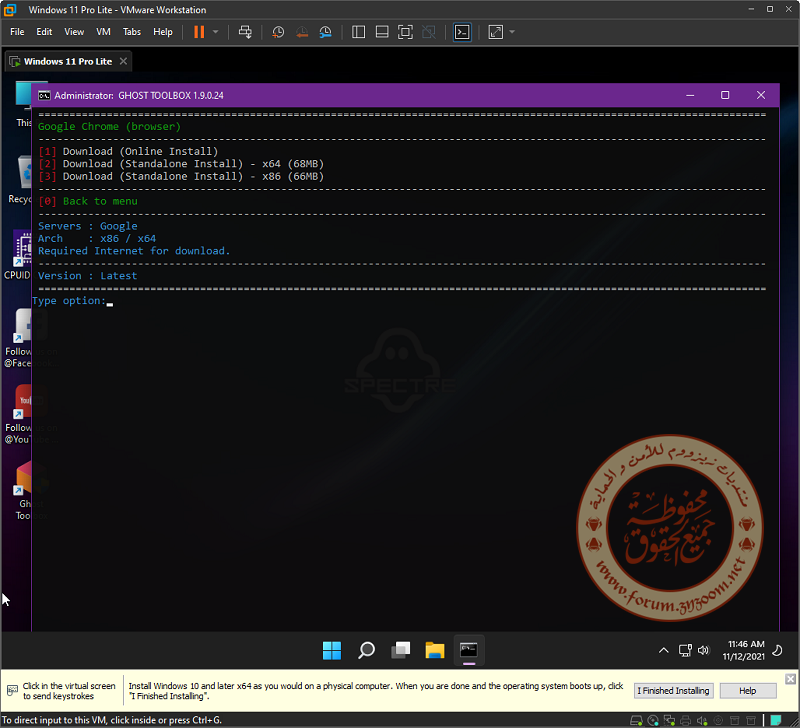Viewport: 800px width, 728px height.
Task: Click the hard disk status bar icon
Action: click(x=636, y=720)
